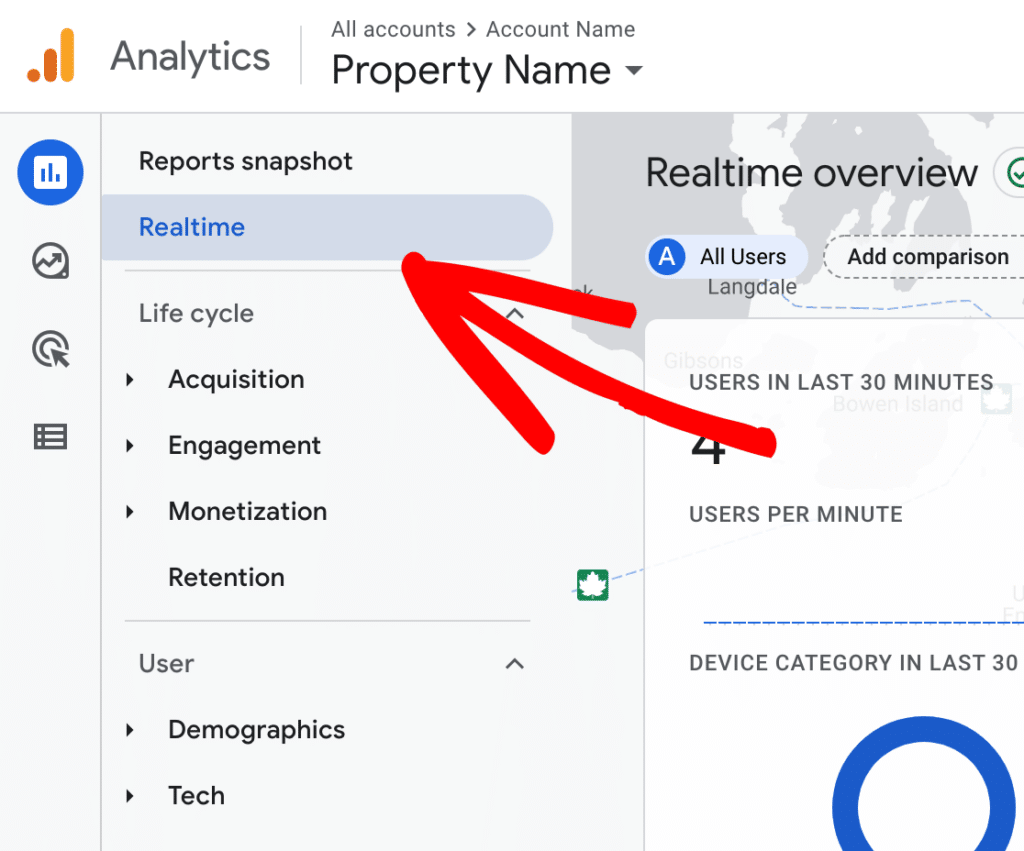The width and height of the screenshot is (1024, 851).
Task: Open the Retention report
Action: pos(226,577)
